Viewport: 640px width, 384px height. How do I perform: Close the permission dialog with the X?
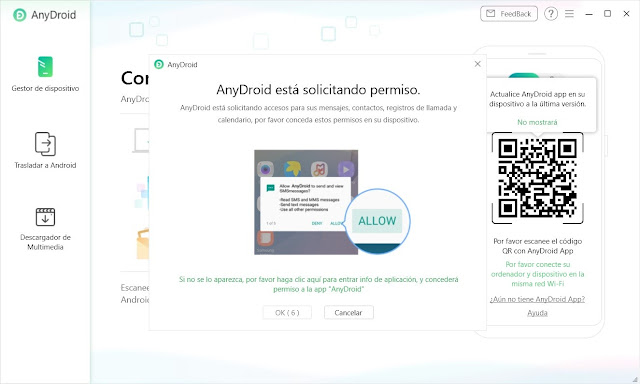[x=478, y=64]
